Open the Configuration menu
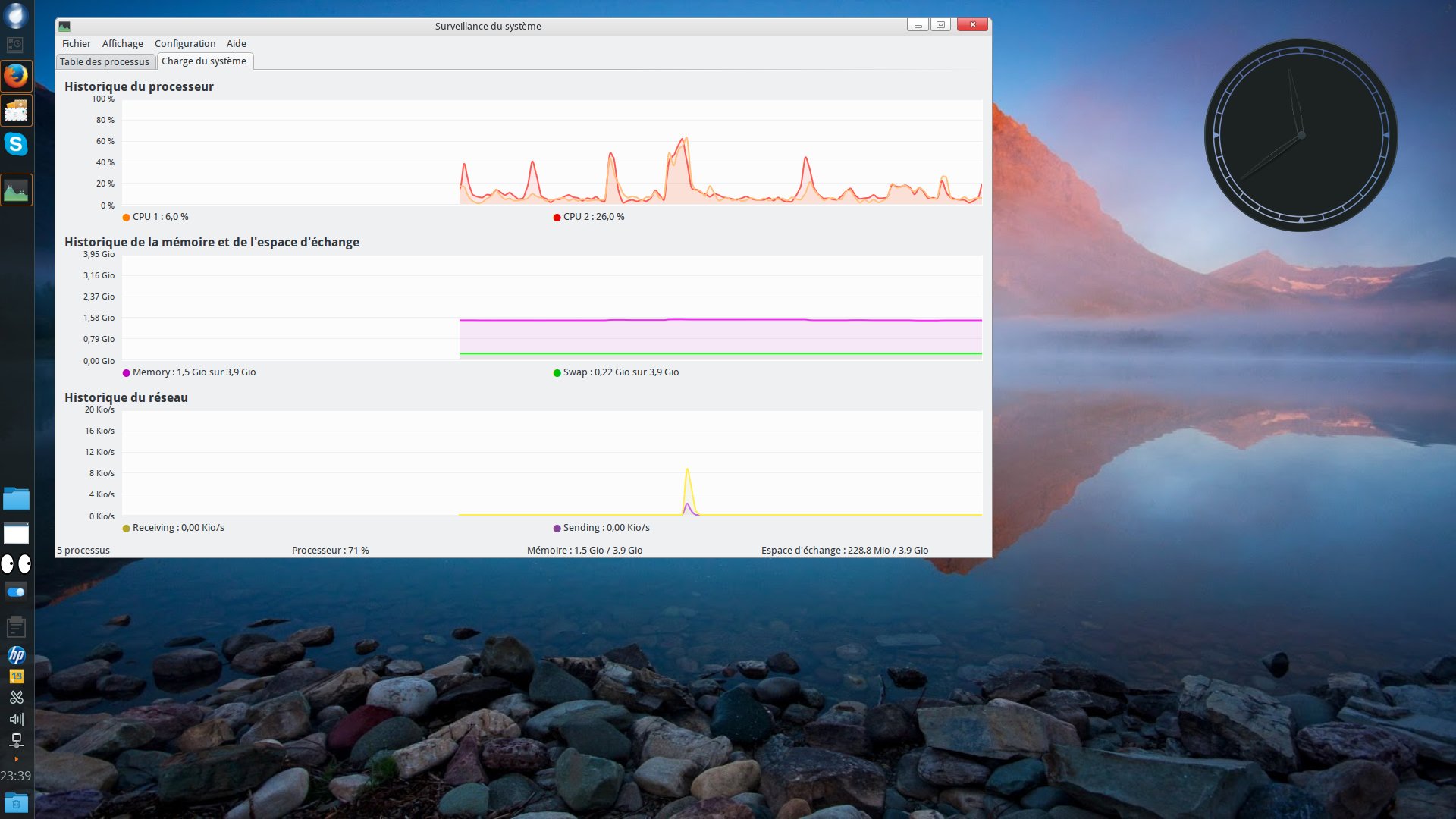 pos(185,44)
